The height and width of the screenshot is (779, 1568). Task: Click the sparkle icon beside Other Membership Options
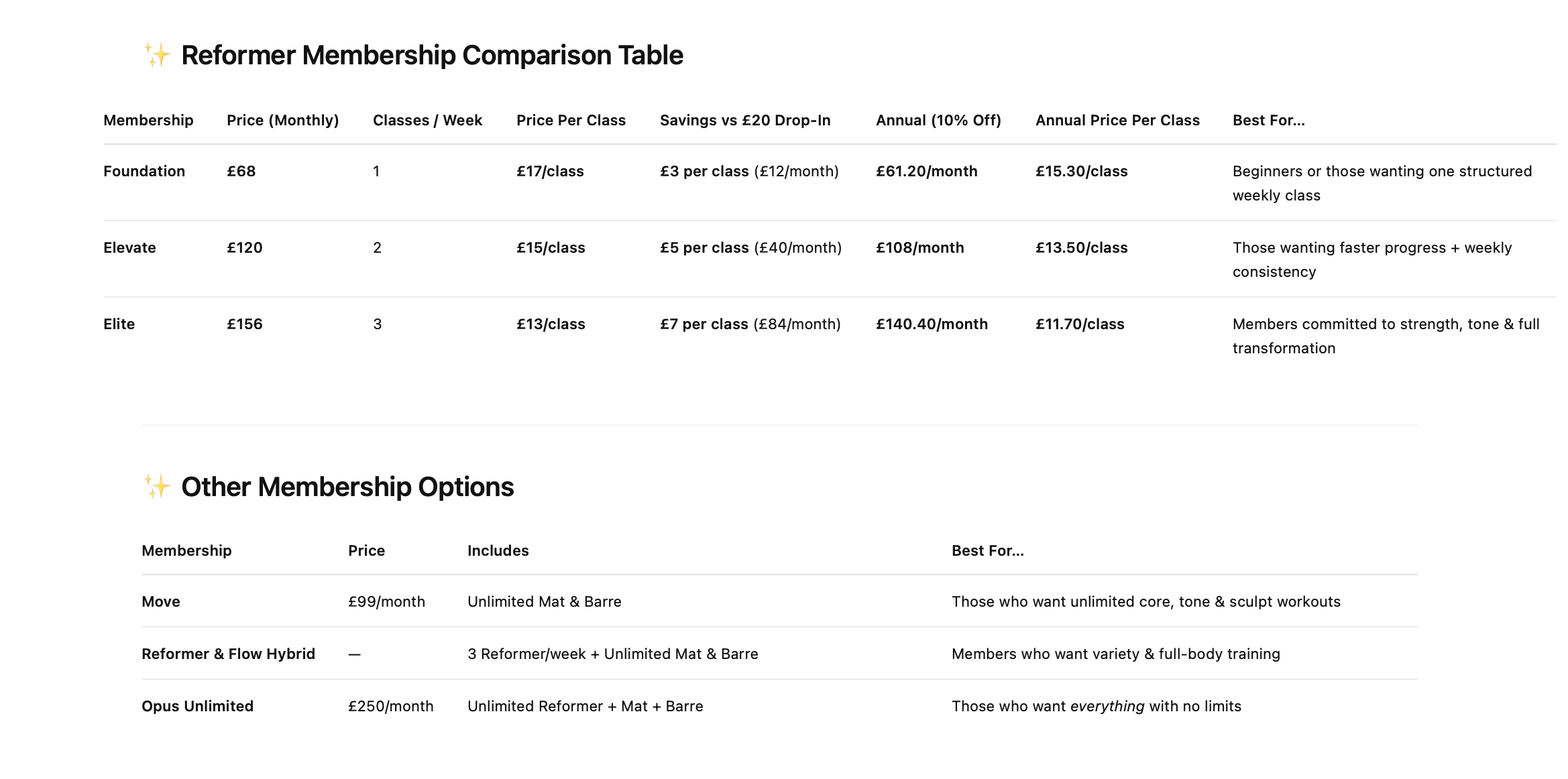tap(157, 487)
